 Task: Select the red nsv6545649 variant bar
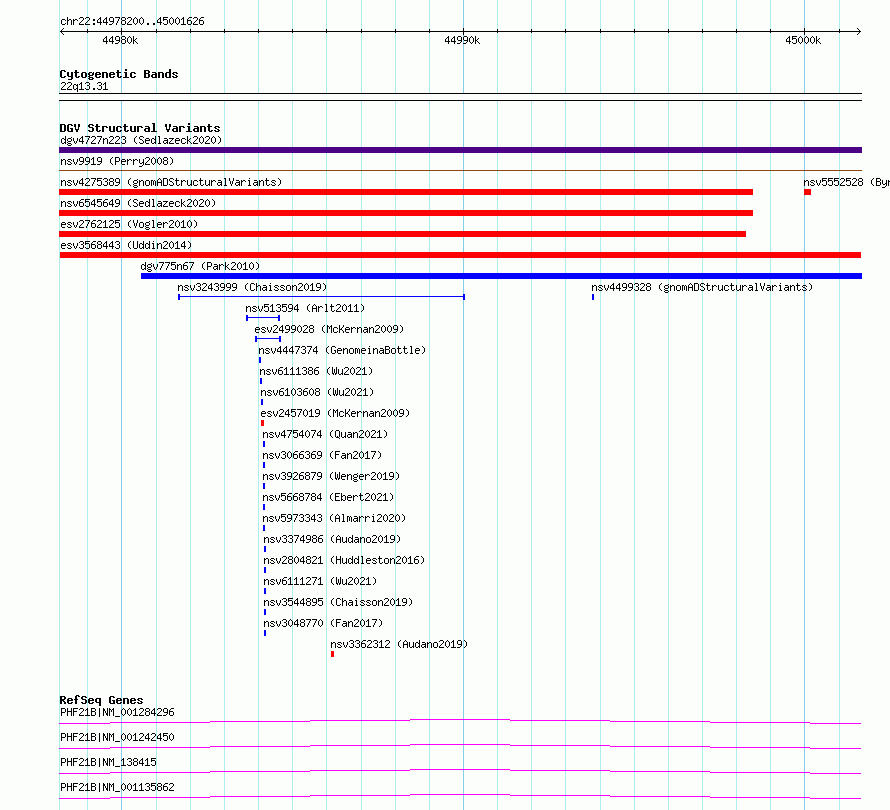pyautogui.click(x=406, y=213)
